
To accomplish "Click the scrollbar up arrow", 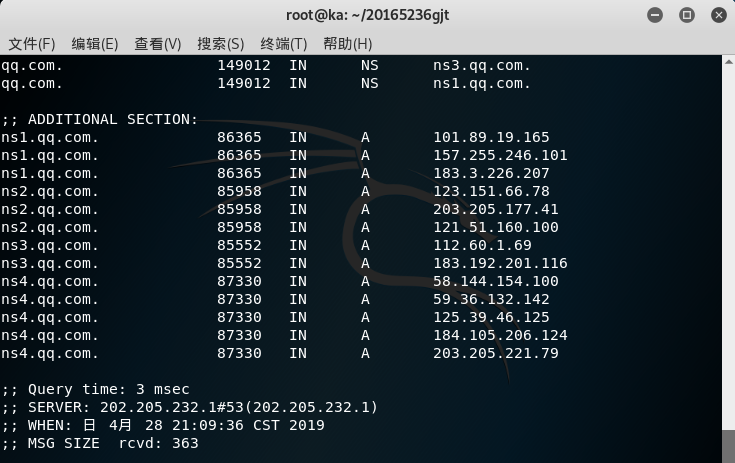I will pyautogui.click(x=728, y=62).
